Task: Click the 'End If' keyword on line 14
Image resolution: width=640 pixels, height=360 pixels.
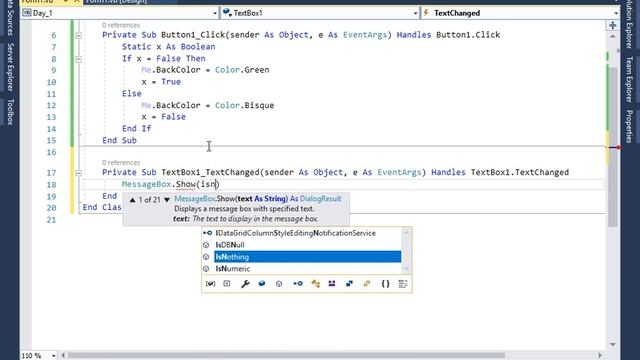Action: tap(136, 129)
